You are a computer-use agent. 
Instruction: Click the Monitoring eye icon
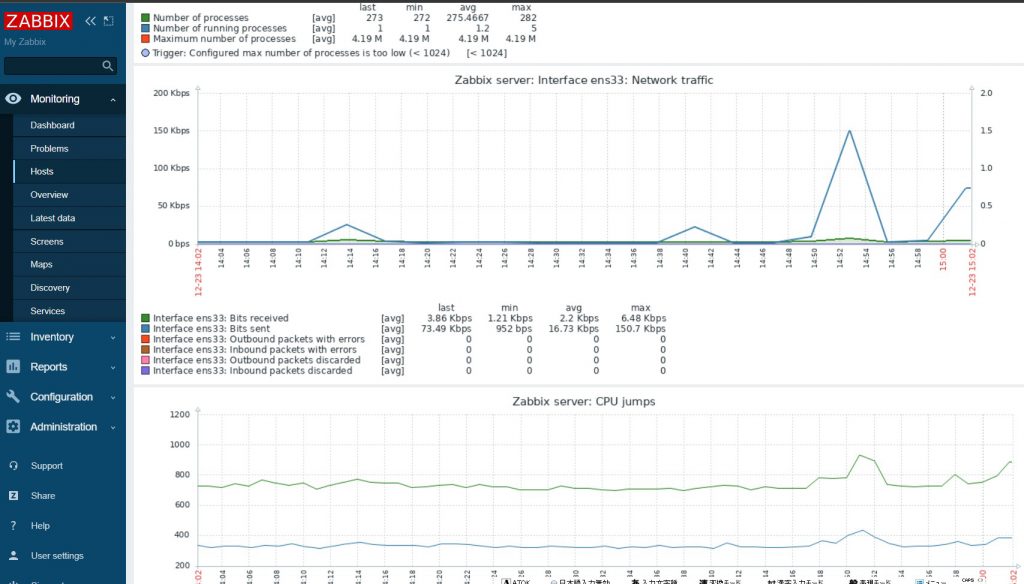13,99
